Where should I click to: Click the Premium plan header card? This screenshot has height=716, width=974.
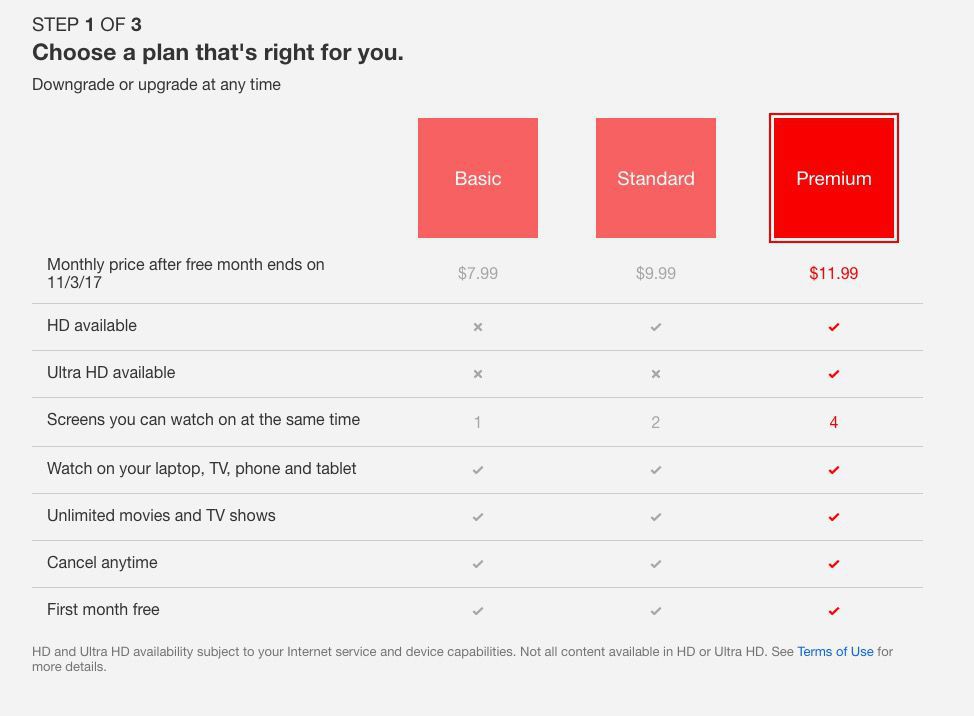[x=833, y=178]
